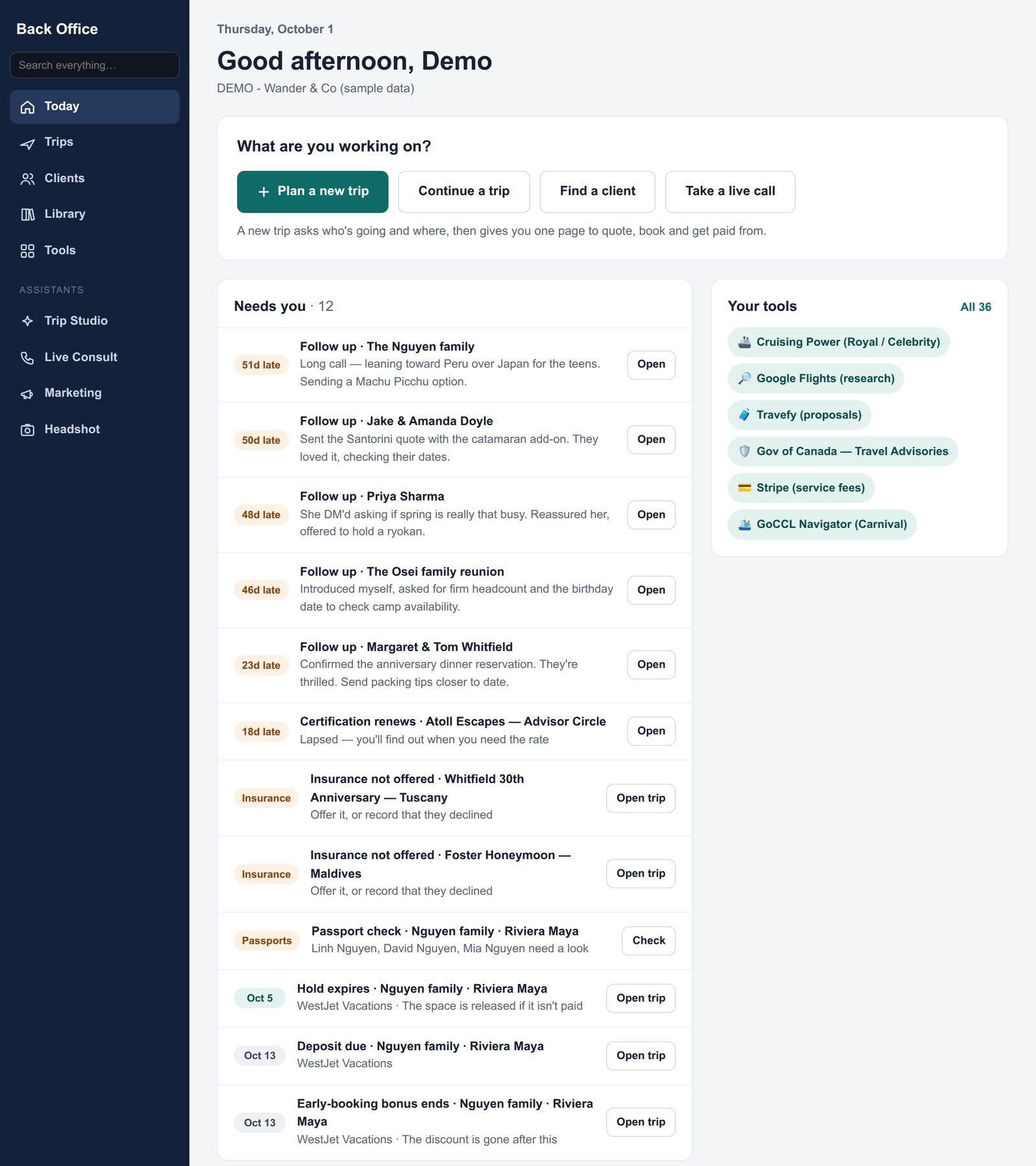Click the Trips paper-plane icon

[x=27, y=143]
